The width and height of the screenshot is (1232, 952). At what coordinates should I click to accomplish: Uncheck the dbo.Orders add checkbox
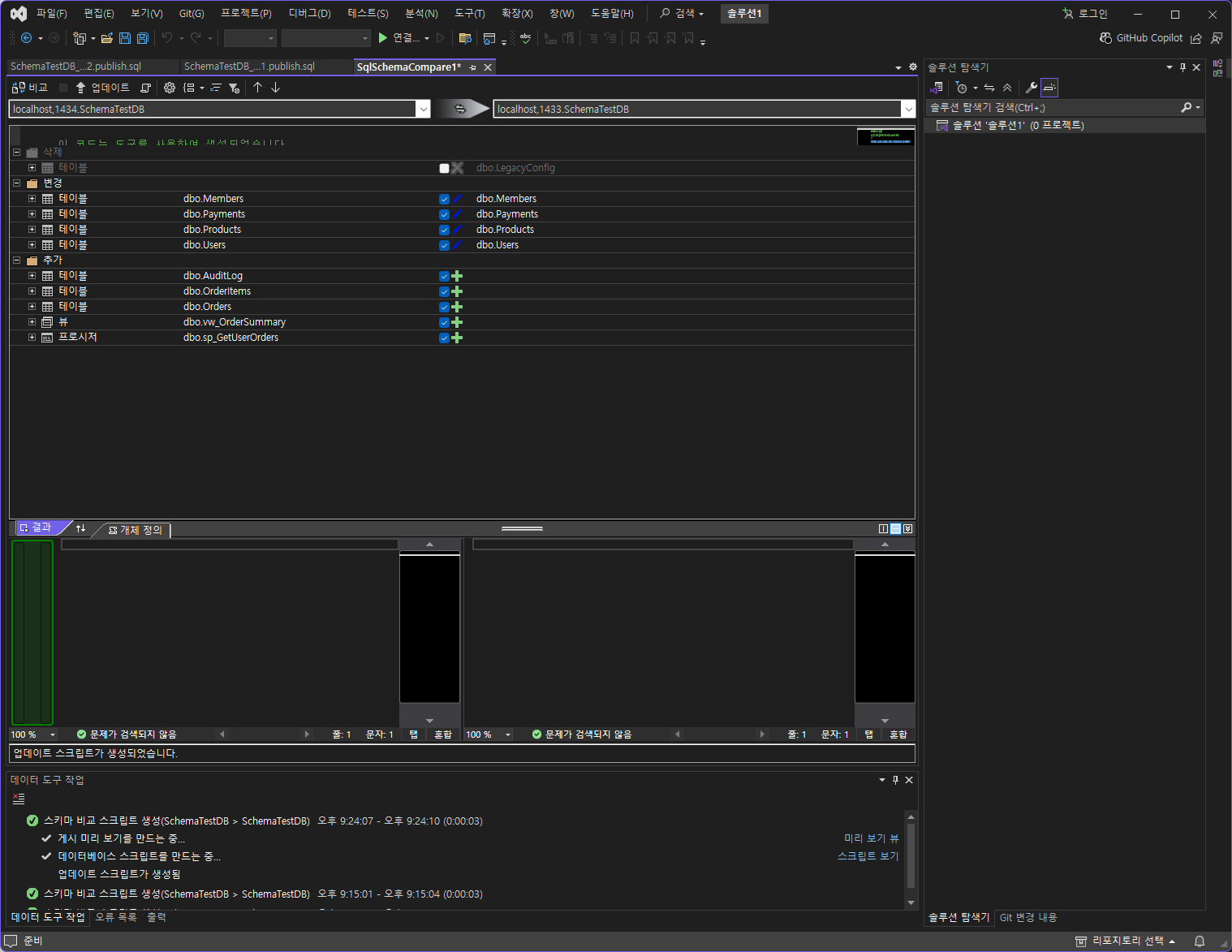[x=444, y=307]
